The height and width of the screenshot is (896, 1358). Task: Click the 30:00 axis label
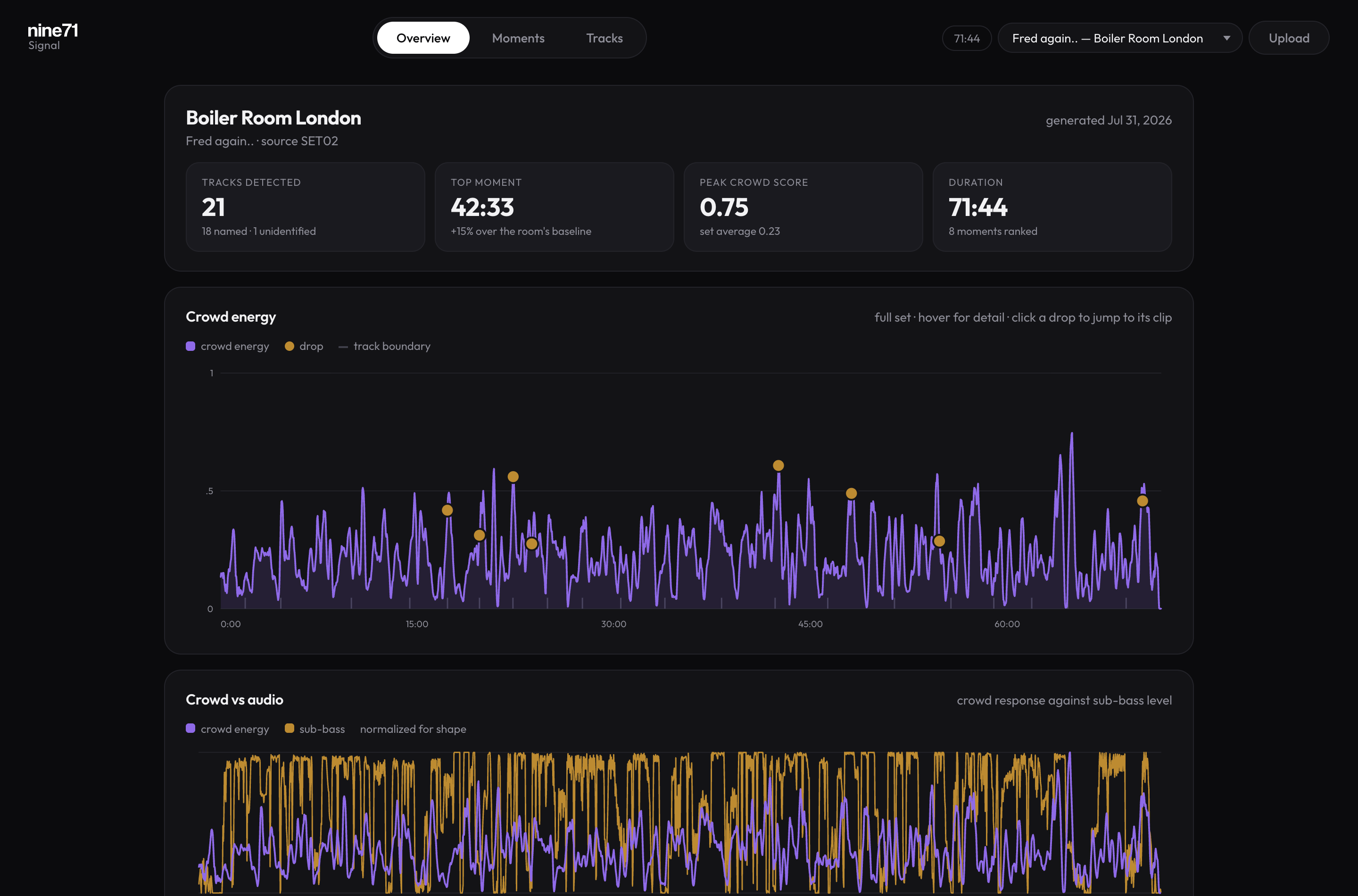613,624
